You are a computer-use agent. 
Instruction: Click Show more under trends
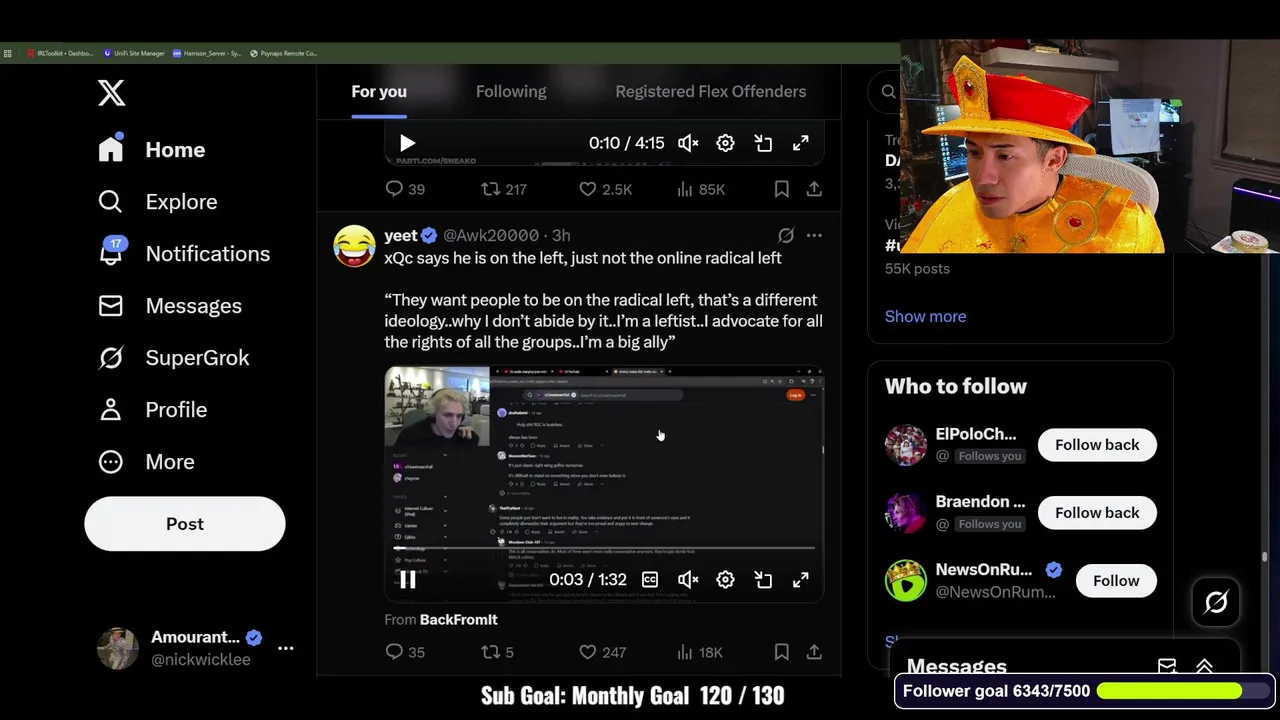coord(925,316)
